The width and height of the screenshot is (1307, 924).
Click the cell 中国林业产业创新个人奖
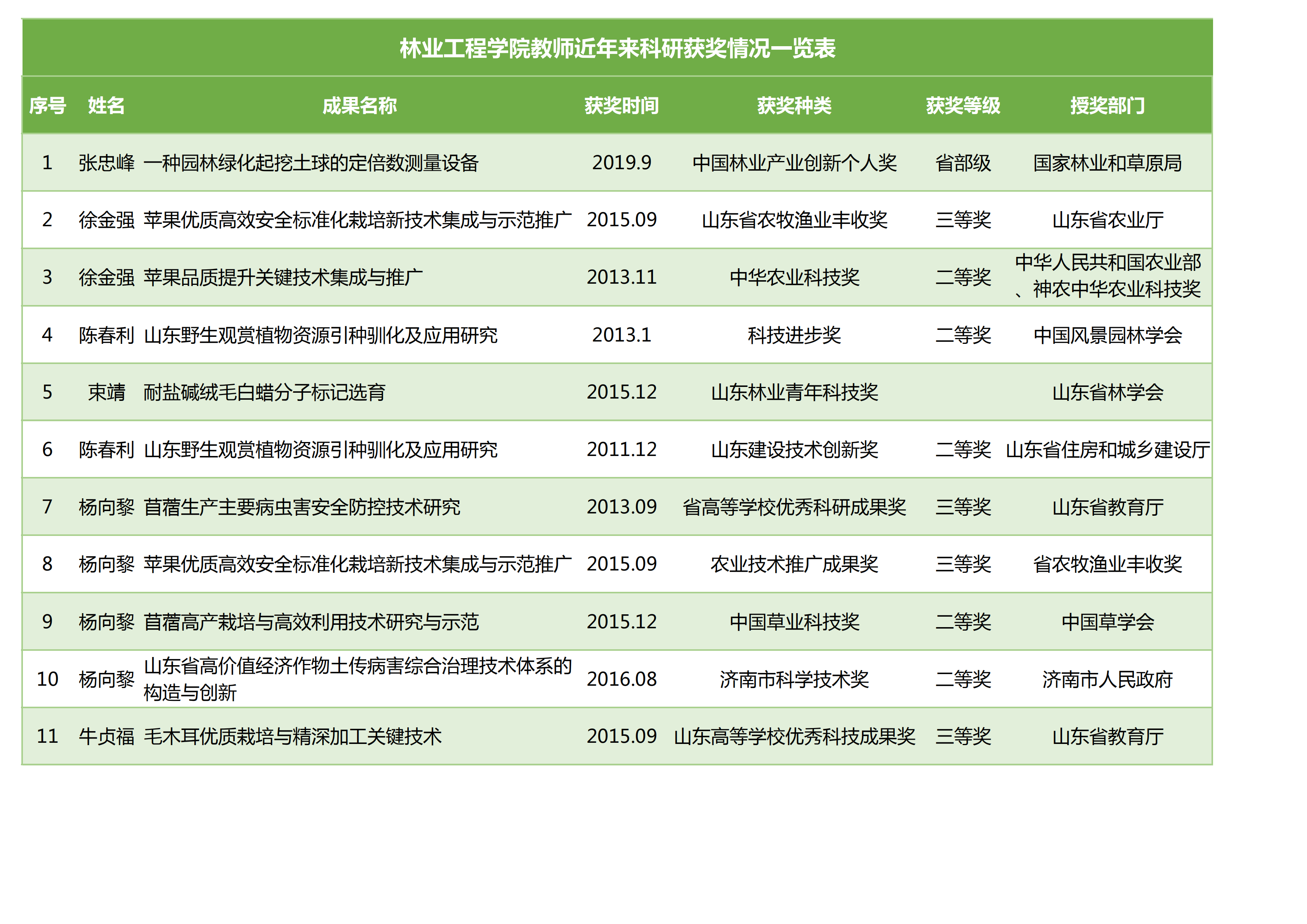[795, 163]
